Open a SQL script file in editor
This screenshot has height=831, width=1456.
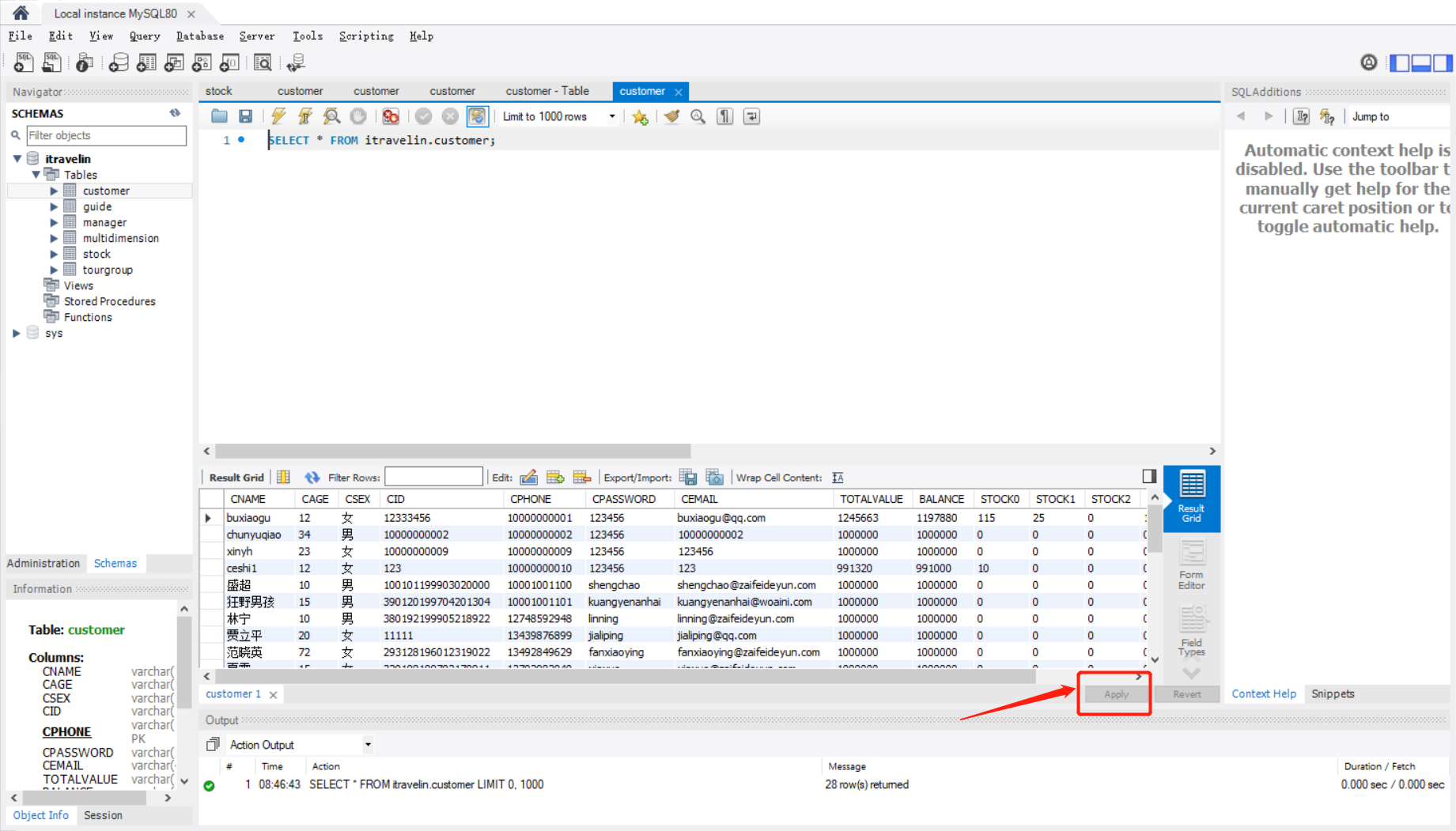[x=219, y=116]
